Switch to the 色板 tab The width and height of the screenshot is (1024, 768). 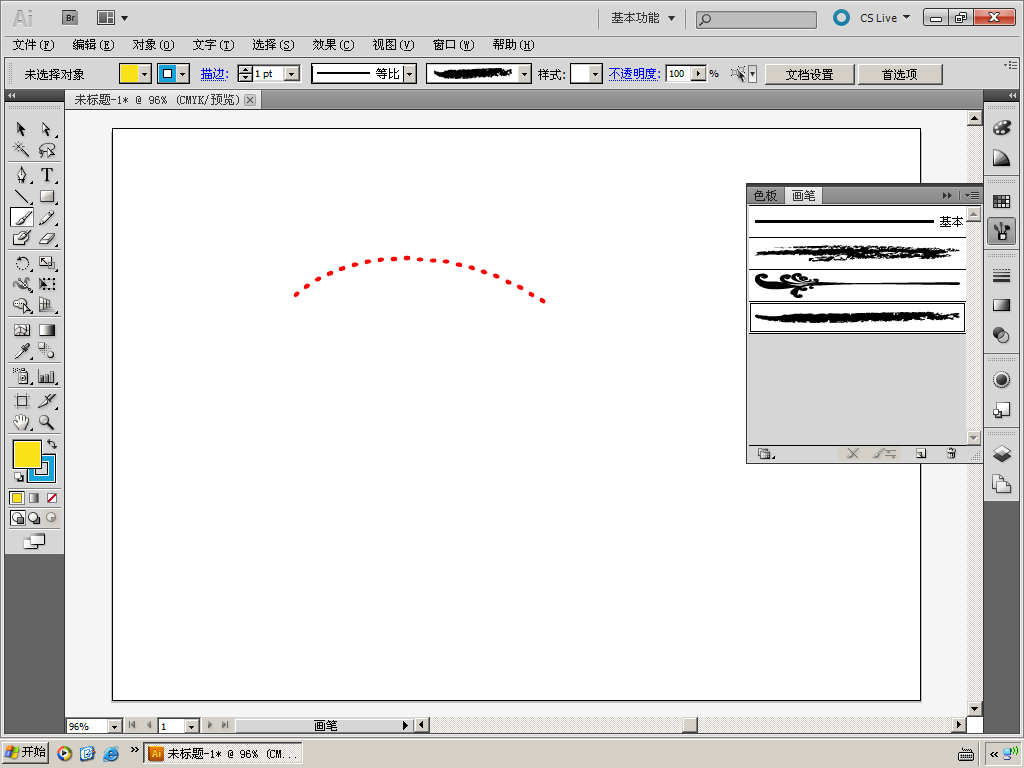click(x=765, y=195)
